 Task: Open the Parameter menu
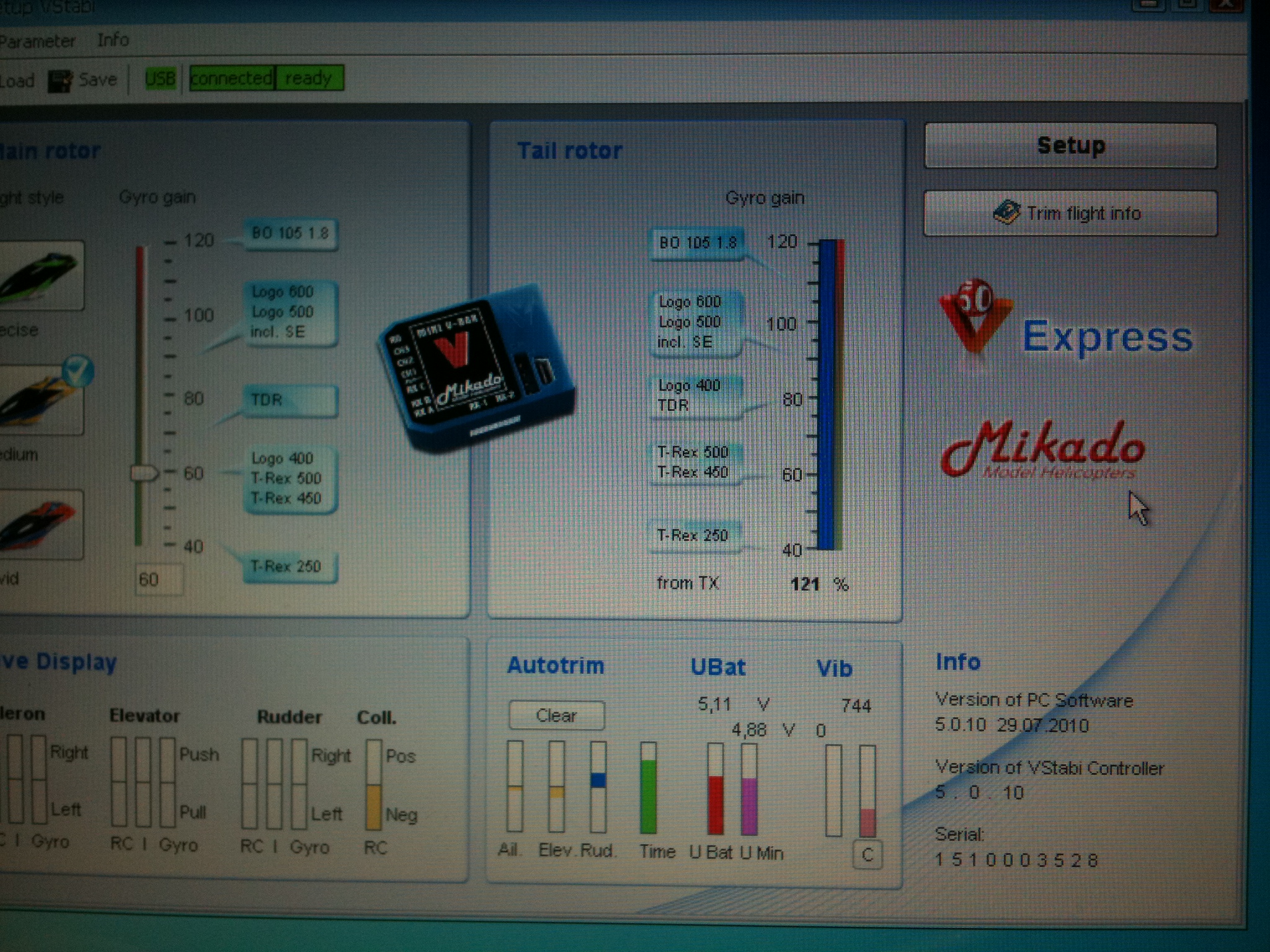(37, 42)
